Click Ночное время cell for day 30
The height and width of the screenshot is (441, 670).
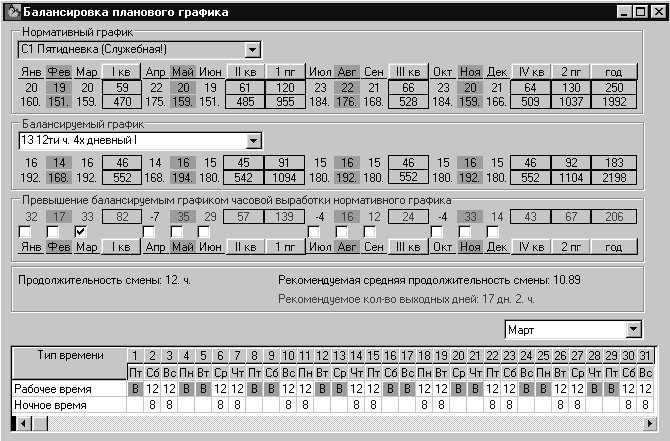click(x=628, y=405)
